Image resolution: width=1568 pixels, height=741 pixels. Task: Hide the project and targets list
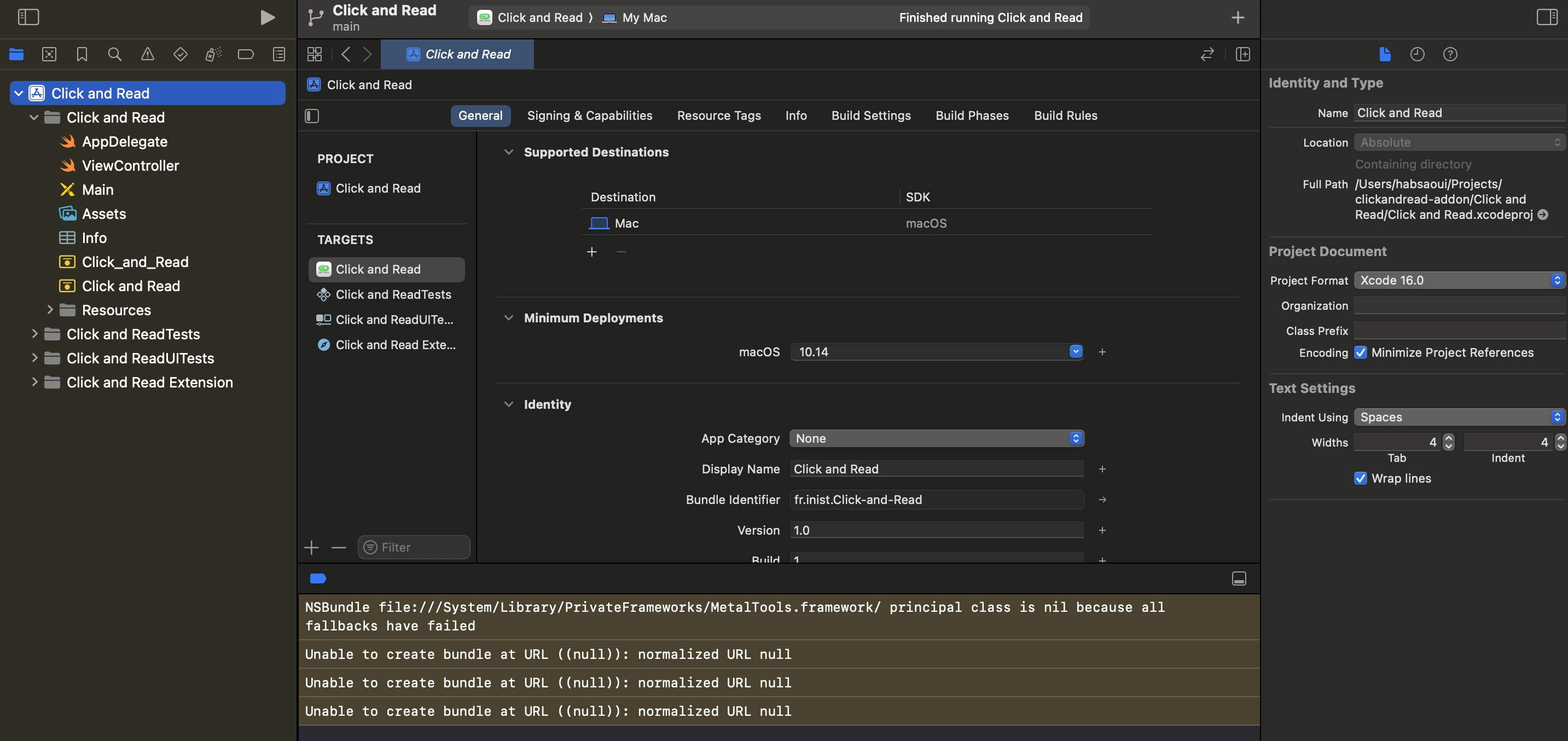(x=312, y=115)
